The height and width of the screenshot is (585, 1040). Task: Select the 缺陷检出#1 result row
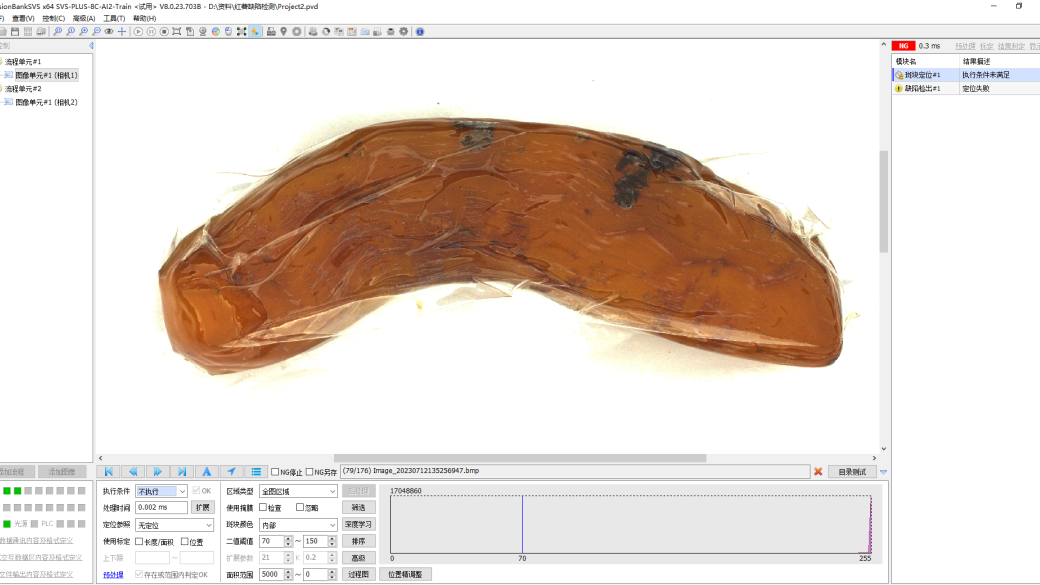(966, 88)
